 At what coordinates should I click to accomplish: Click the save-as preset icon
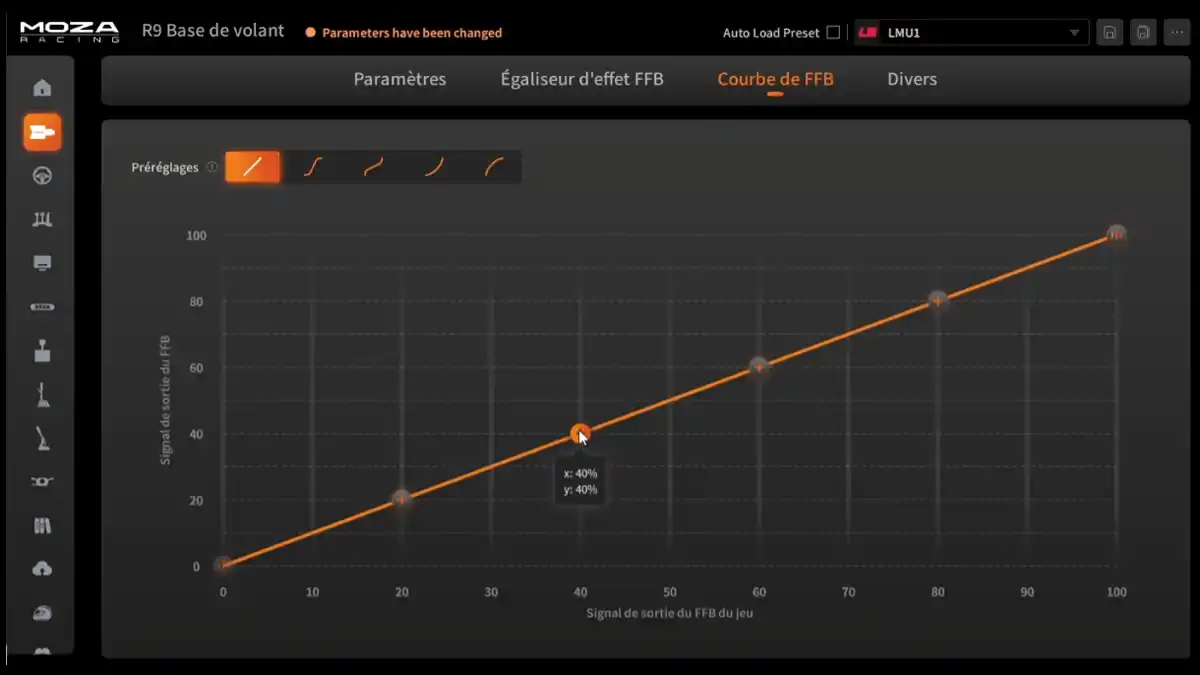1143,33
